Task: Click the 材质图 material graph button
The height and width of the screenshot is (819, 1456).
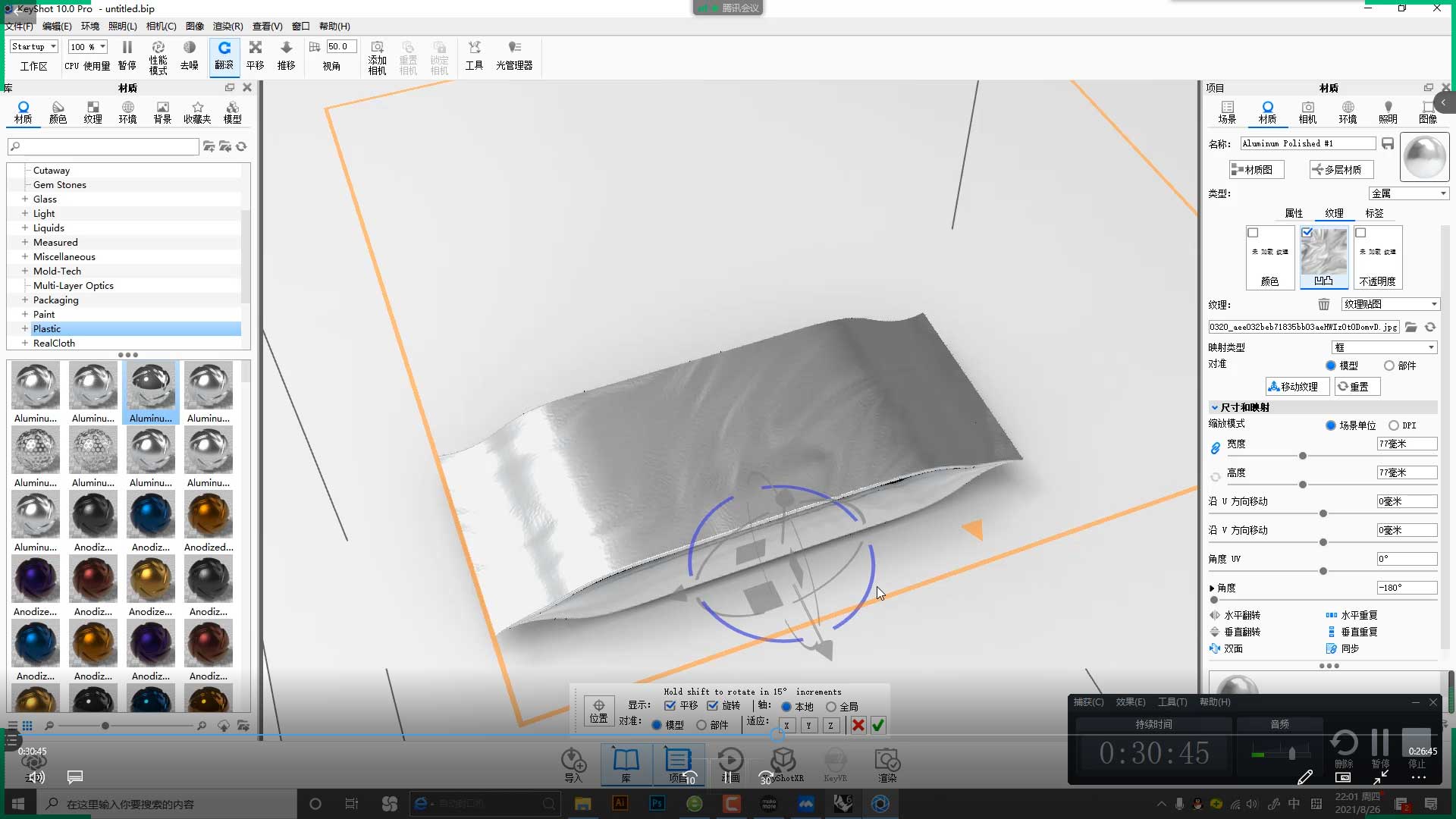Action: (1256, 170)
